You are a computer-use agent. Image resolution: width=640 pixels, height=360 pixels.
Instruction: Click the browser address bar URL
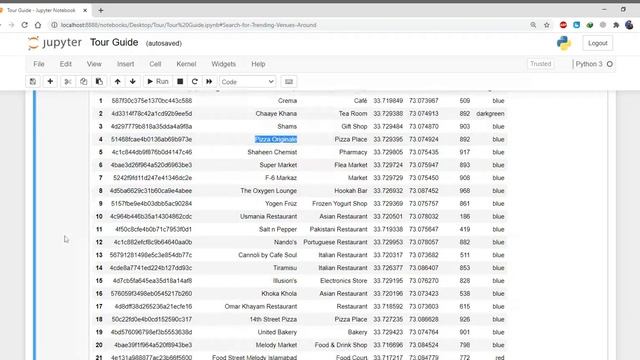tap(189, 25)
